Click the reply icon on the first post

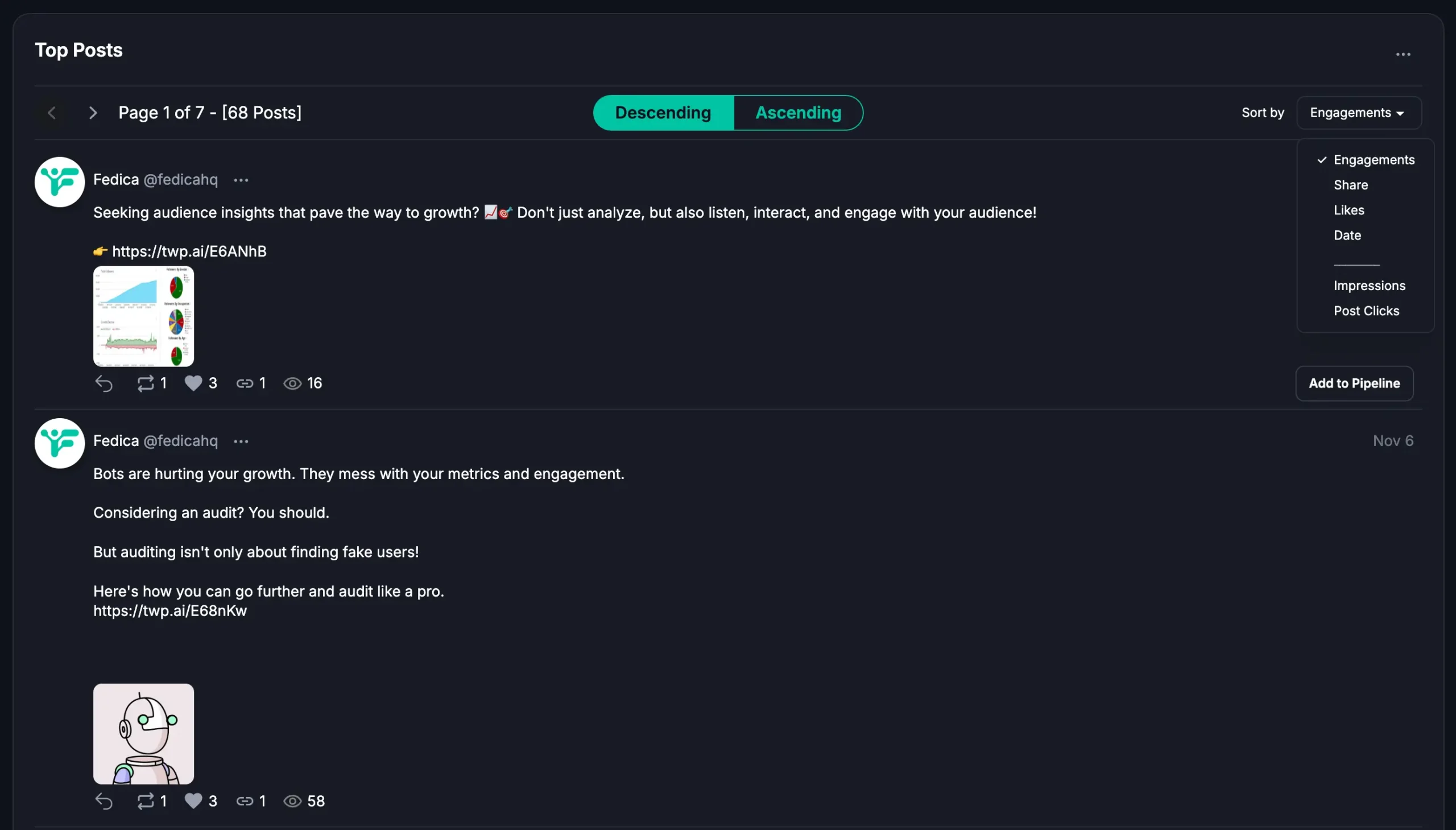(x=104, y=383)
